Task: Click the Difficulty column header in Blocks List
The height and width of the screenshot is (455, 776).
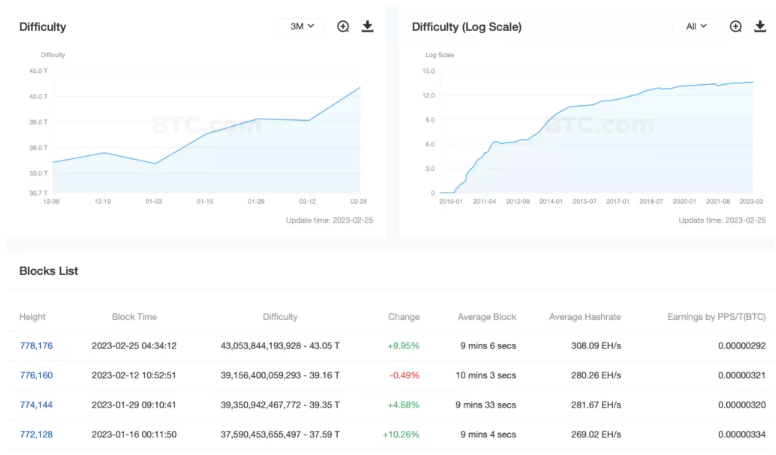Action: pyautogui.click(x=280, y=317)
